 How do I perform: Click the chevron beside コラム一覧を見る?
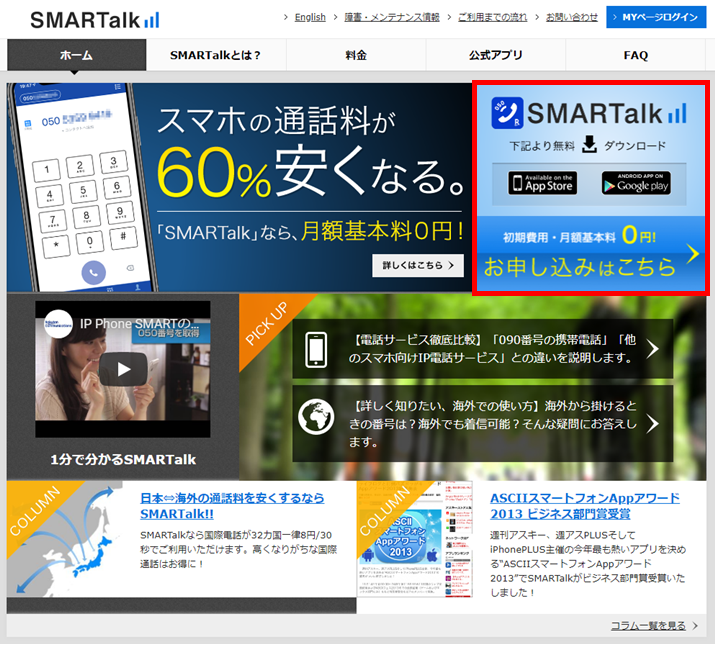(x=695, y=625)
